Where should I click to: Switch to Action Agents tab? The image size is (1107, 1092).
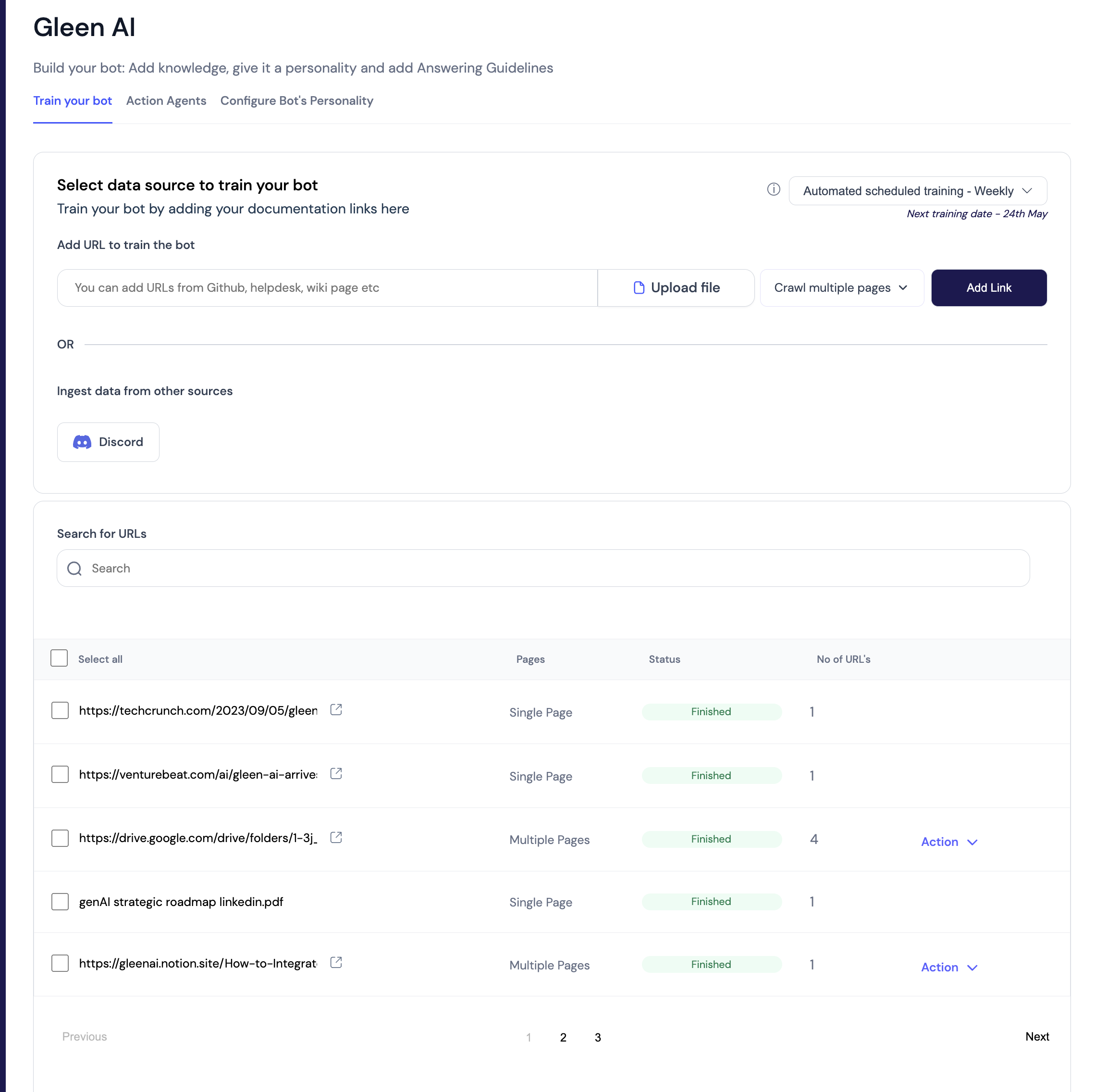point(166,101)
